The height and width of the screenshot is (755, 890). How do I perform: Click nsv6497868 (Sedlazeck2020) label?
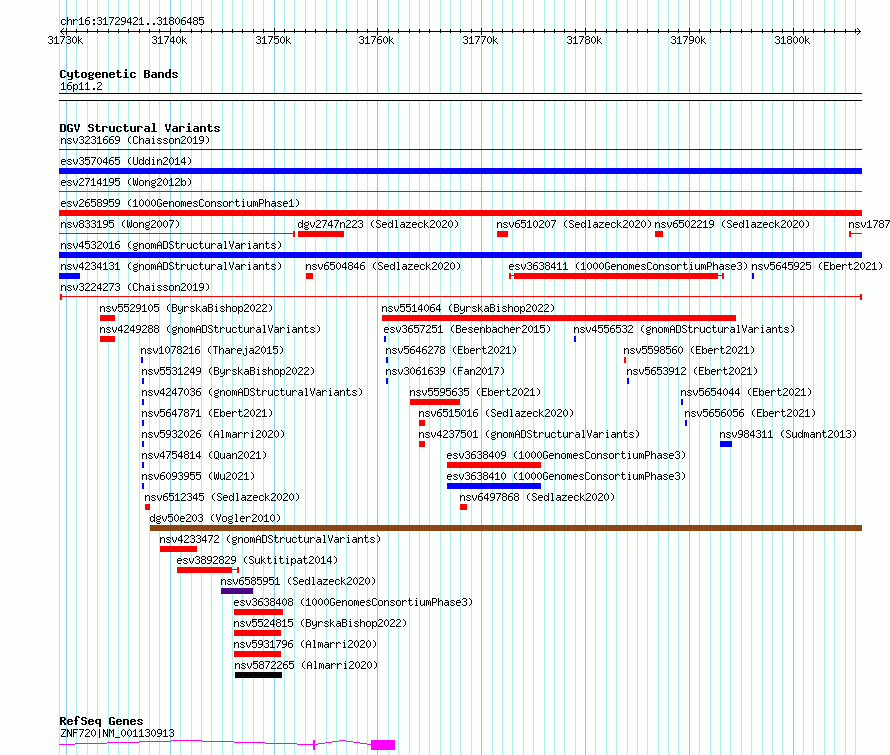pos(537,497)
